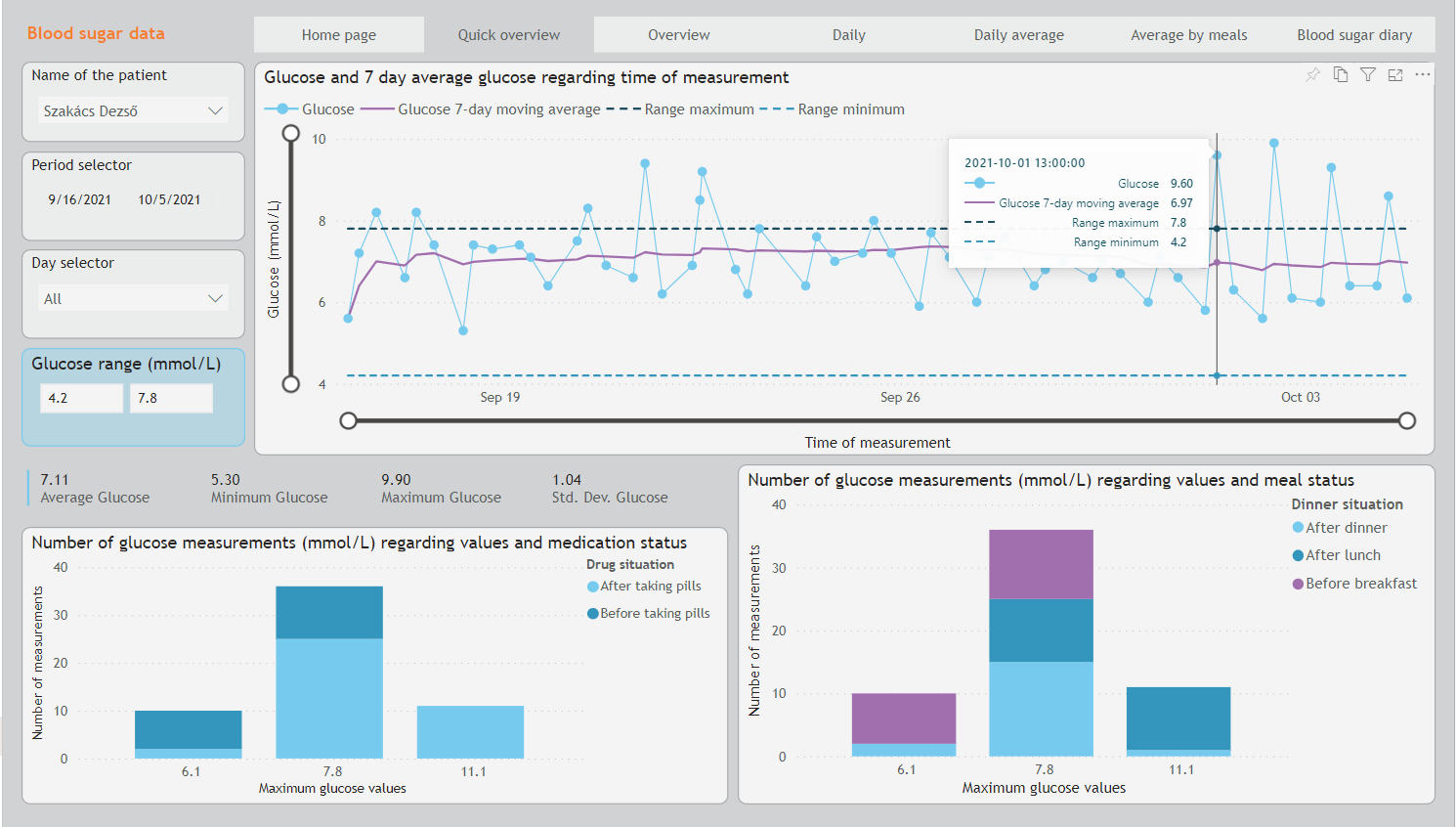The height and width of the screenshot is (827, 1456).
Task: Click the 1.04 Std. Dev. Glucose card
Action: click(610, 489)
